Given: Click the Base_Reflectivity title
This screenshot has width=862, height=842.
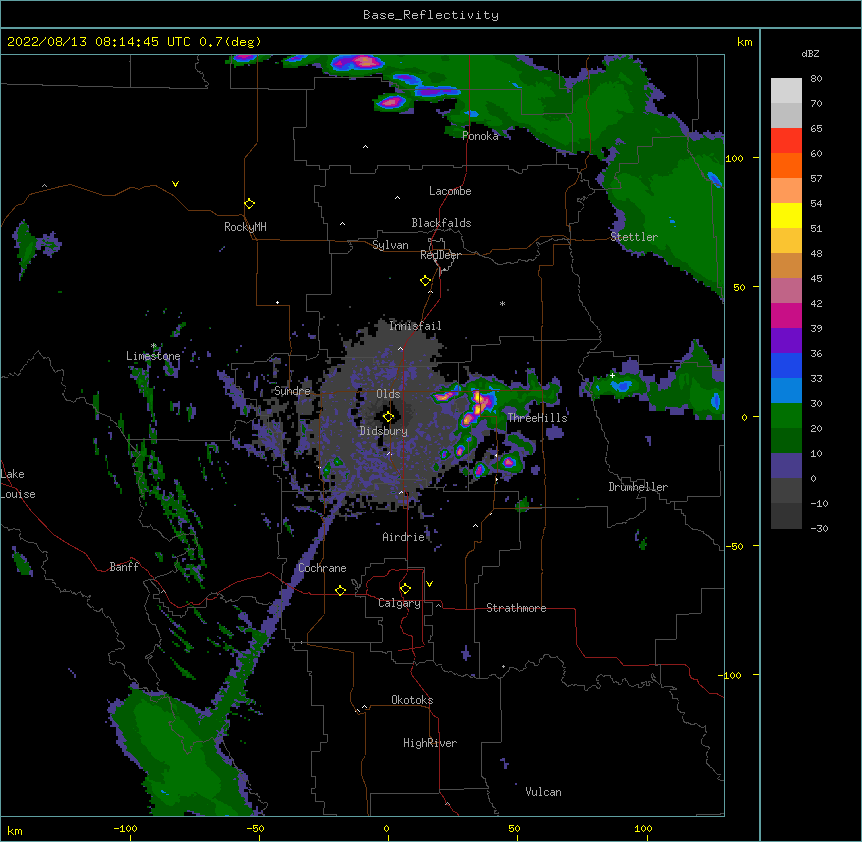Looking at the screenshot, I should 431,15.
